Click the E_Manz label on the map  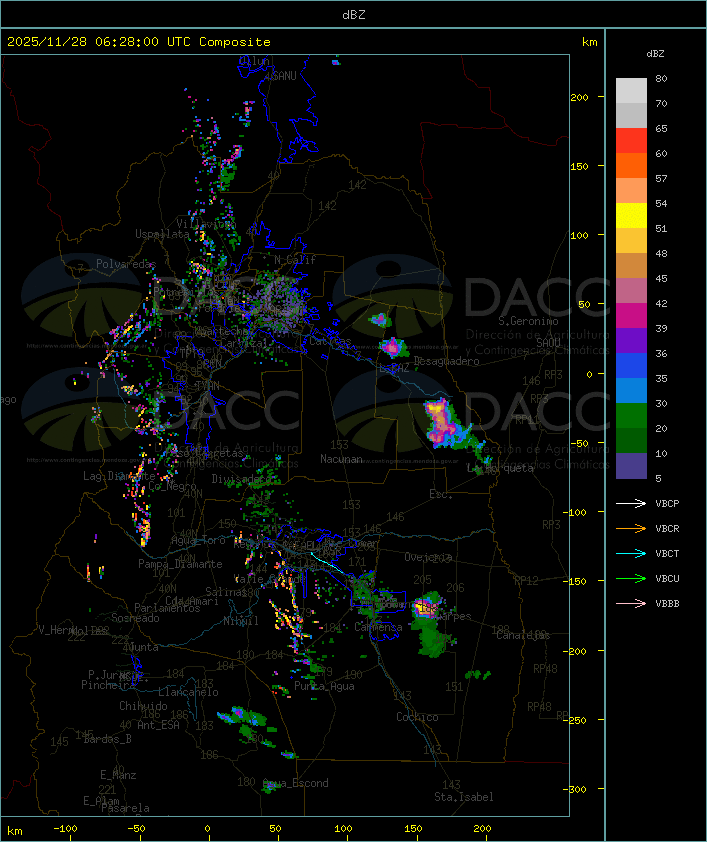click(x=118, y=775)
